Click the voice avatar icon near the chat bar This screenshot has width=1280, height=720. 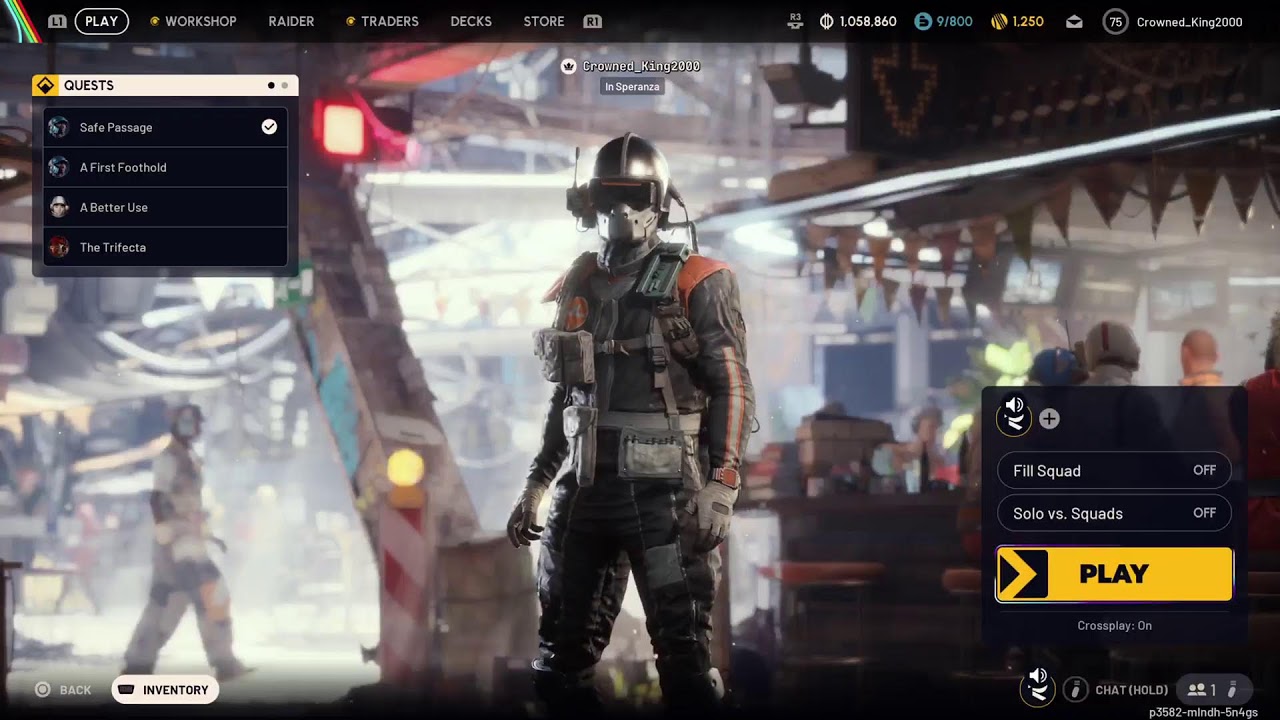click(1038, 685)
